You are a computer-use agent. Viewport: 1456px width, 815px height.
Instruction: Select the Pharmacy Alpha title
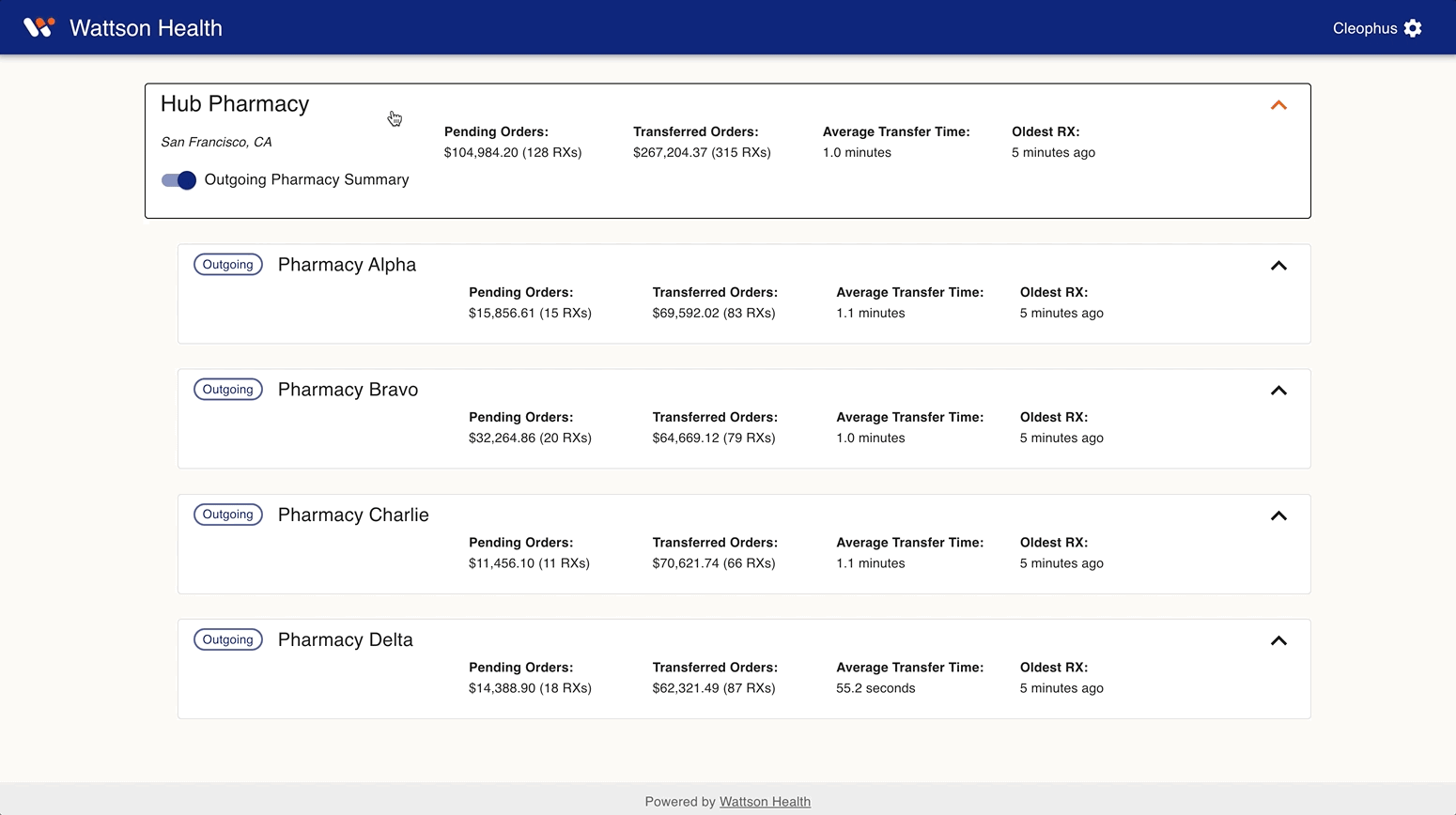(347, 265)
